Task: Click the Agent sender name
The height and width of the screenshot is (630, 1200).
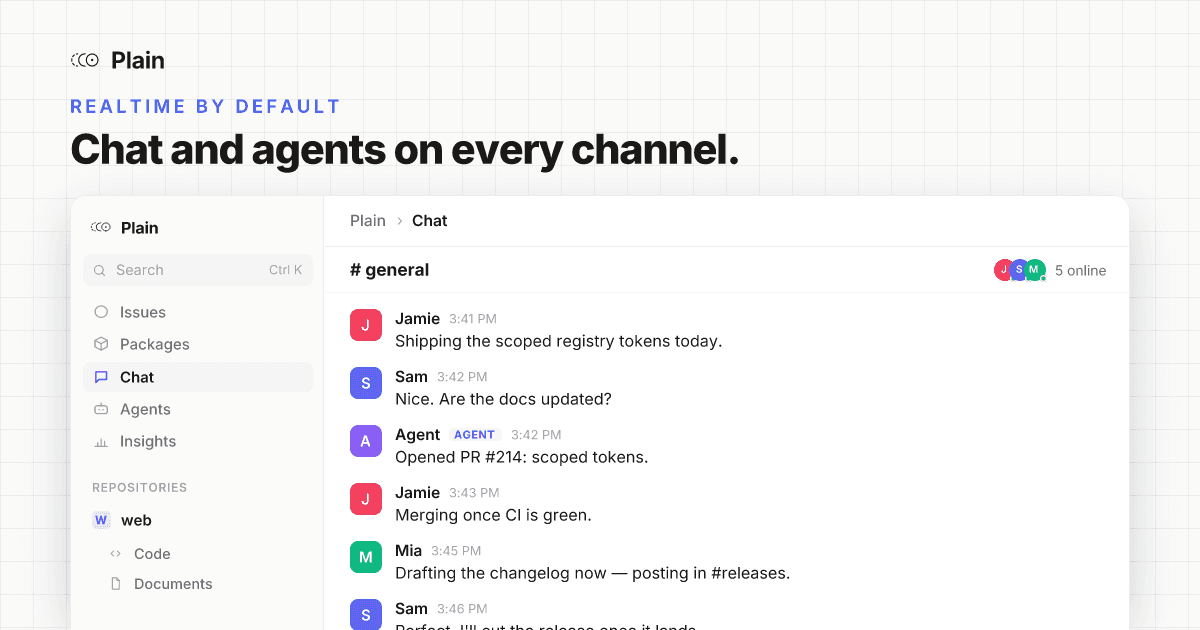Action: pyautogui.click(x=417, y=435)
